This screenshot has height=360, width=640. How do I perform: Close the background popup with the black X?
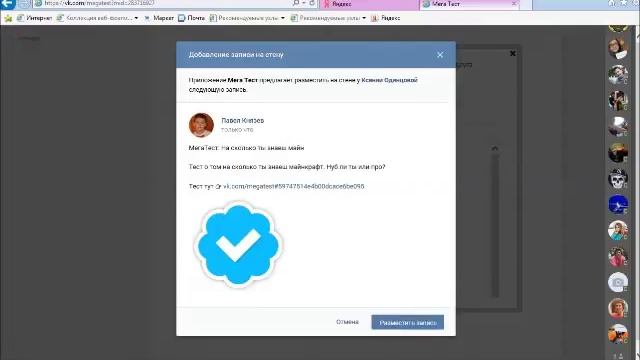[x=513, y=53]
